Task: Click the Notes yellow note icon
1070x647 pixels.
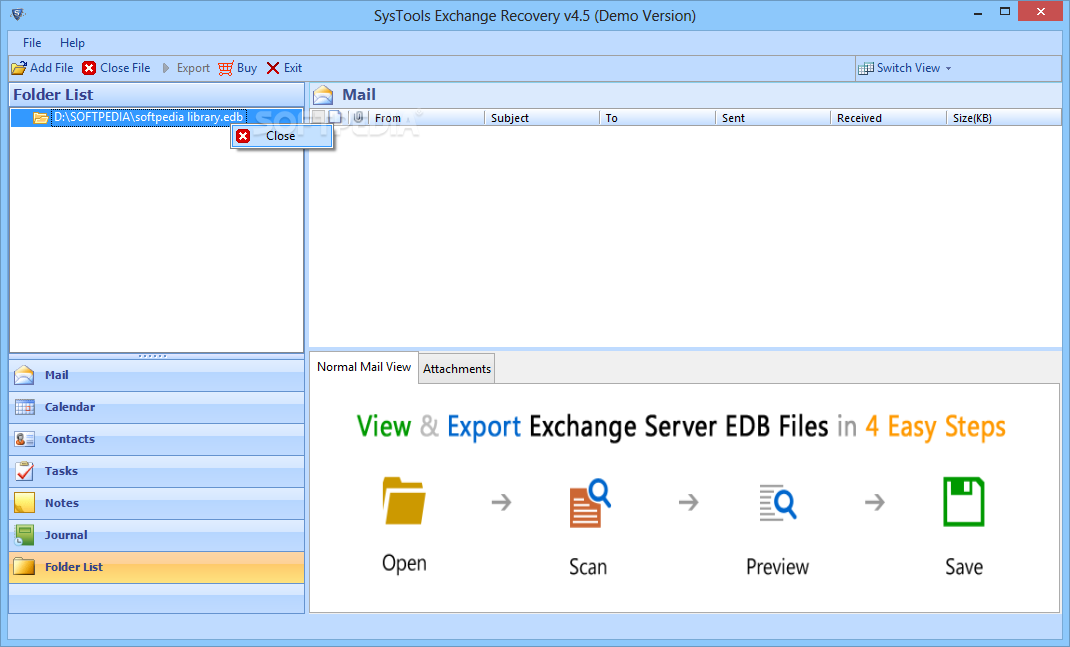Action: coord(25,503)
